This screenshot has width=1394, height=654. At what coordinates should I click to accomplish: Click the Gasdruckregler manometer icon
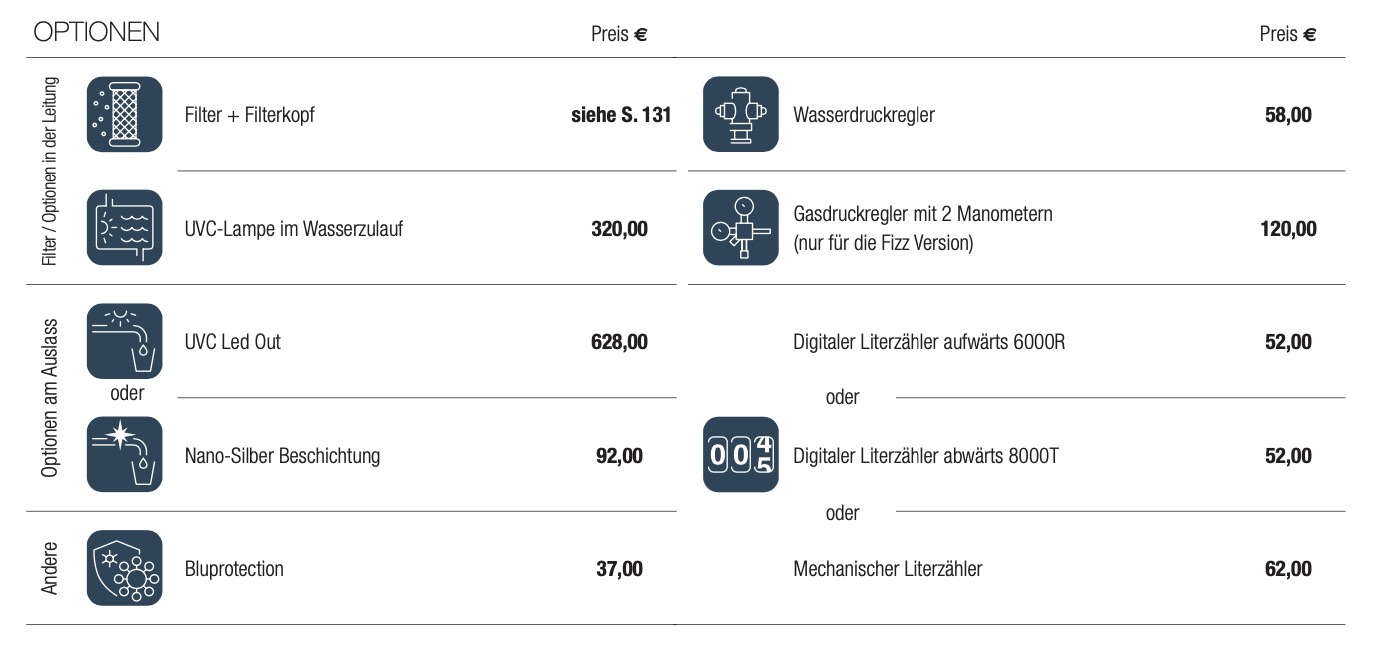coord(740,228)
